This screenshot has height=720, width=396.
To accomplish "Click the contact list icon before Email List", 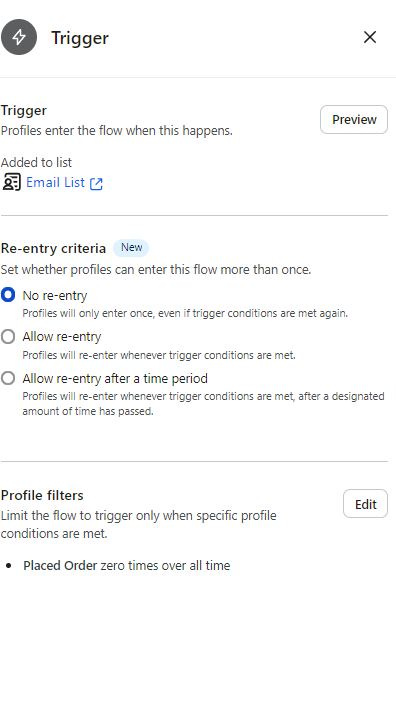I will click(11, 182).
